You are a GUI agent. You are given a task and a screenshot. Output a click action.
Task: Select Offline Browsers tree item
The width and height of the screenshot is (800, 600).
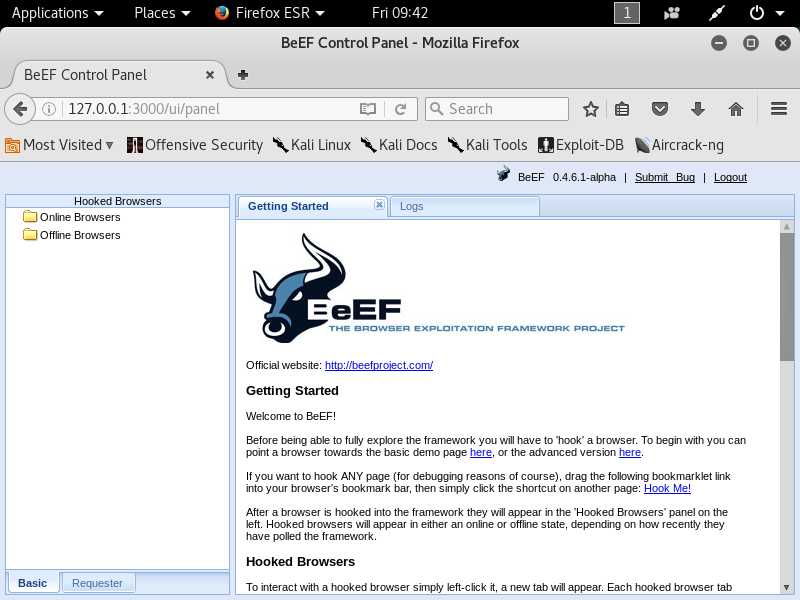[x=80, y=235]
